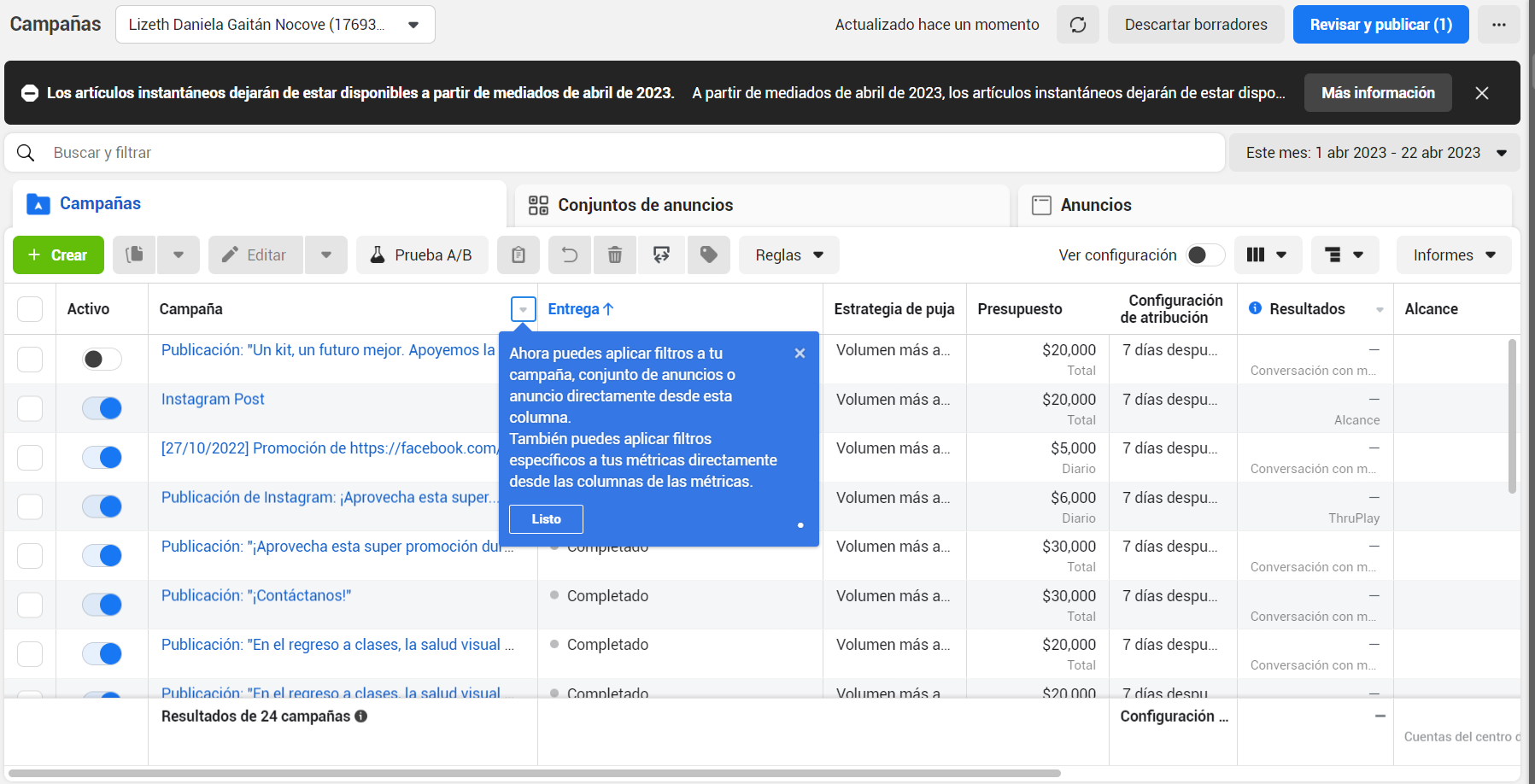Viewport: 1535px width, 784px height.
Task: Open the date range 'Este mes' dropdown
Action: tap(1374, 153)
